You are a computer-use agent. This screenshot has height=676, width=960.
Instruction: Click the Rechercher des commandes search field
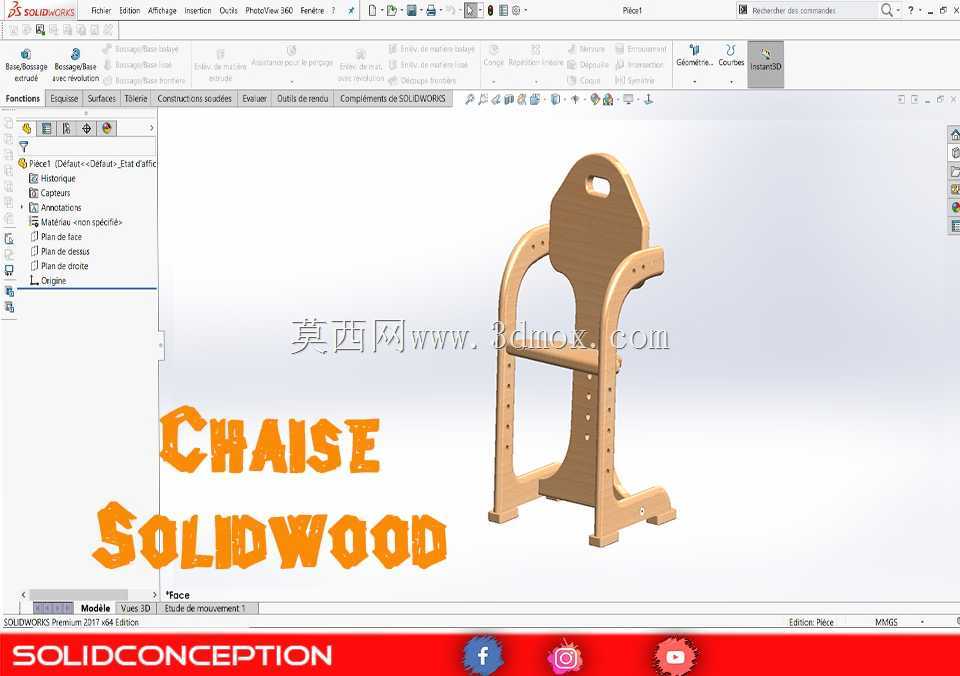coord(813,10)
